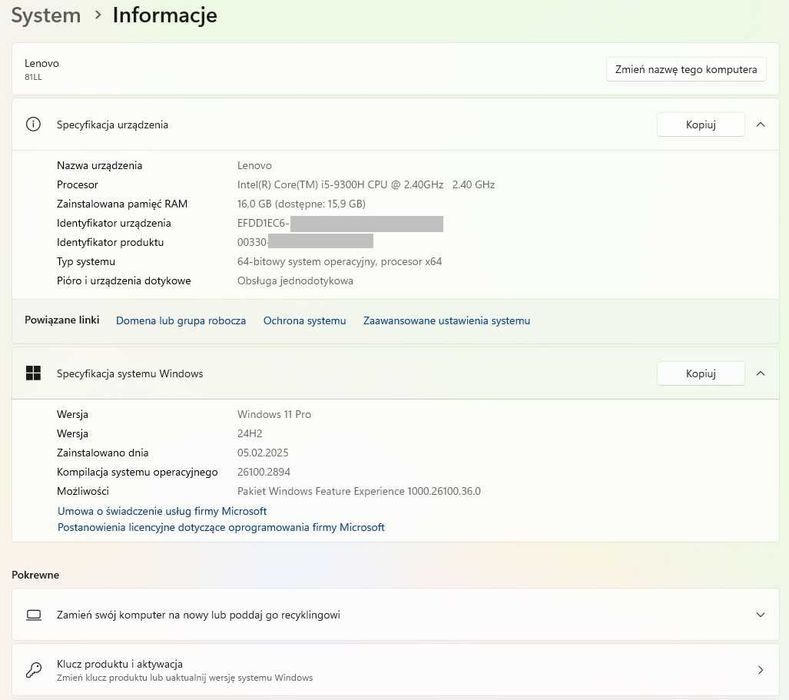The image size is (789, 700).
Task: Select 'Identyfikator urządzenia' label
Action: [114, 223]
